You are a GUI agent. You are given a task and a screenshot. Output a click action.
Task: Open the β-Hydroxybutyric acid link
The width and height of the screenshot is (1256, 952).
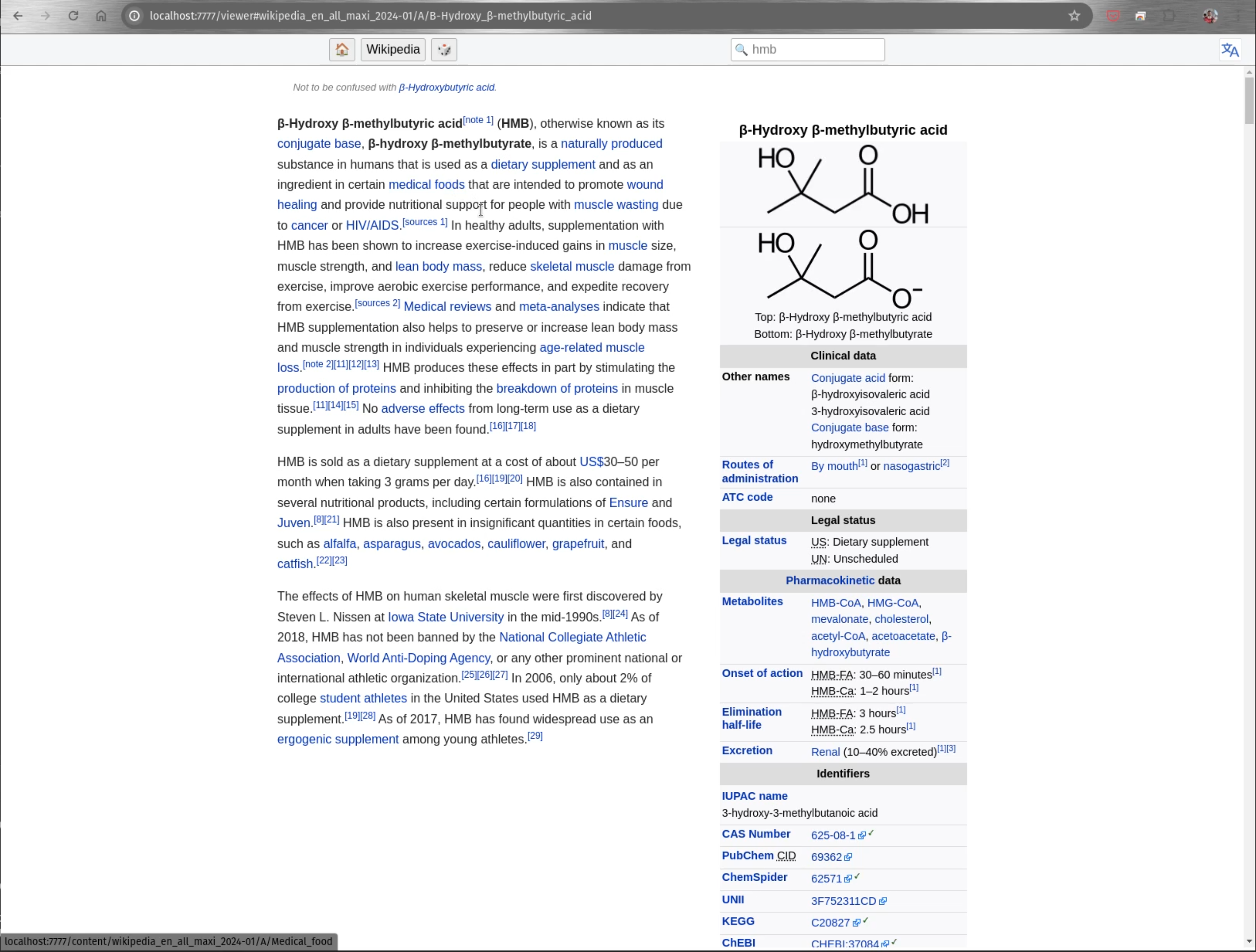446,87
